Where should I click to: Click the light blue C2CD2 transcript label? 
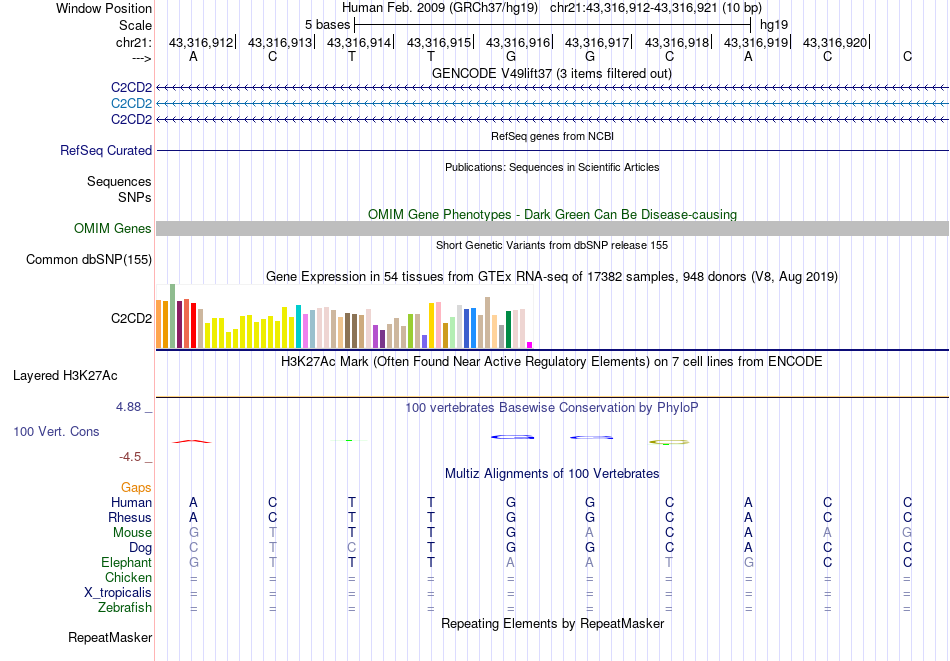click(131, 104)
